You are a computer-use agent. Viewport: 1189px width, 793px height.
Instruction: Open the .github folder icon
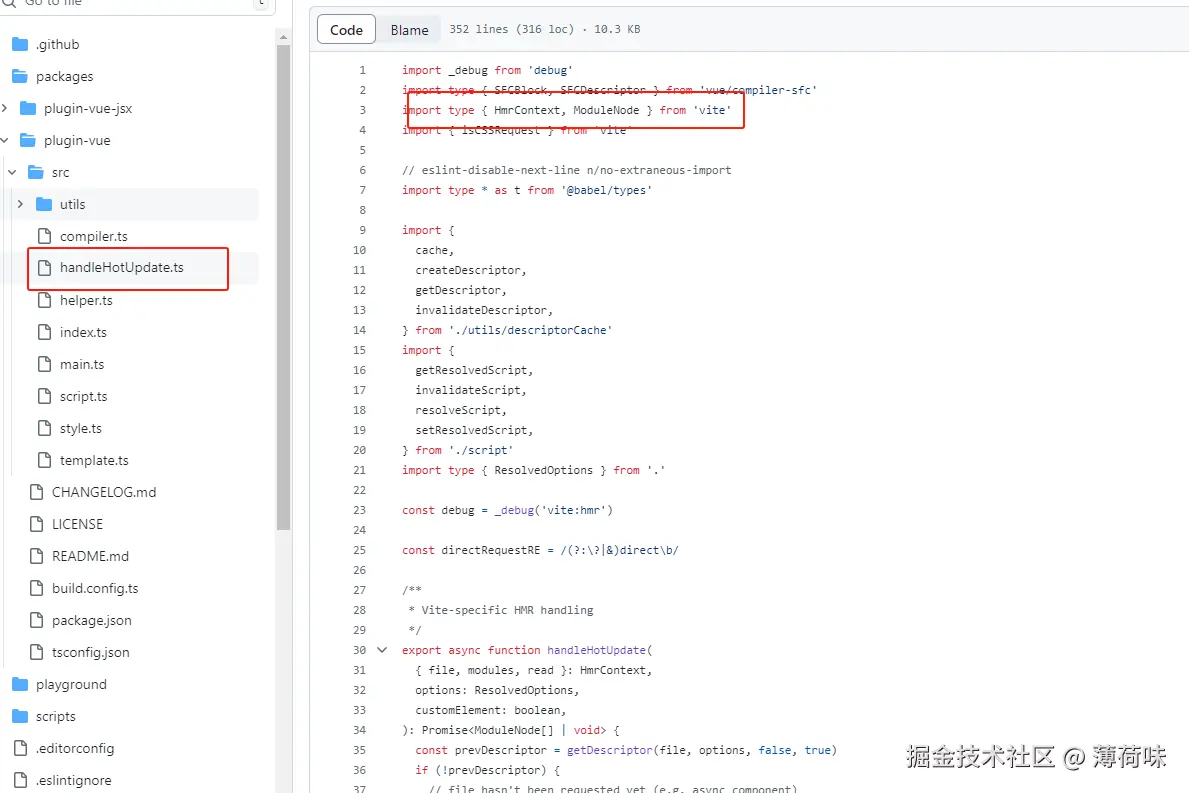pyautogui.click(x=20, y=44)
